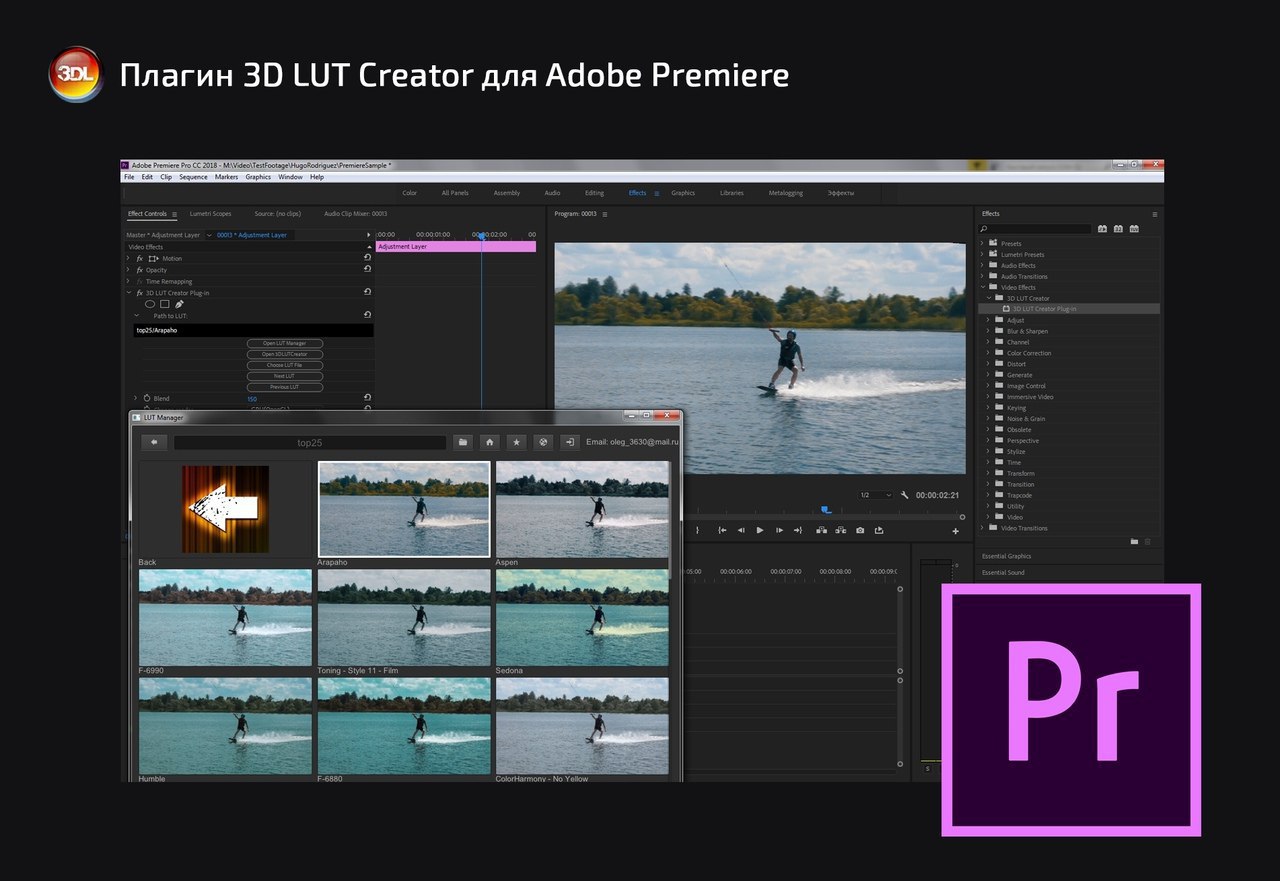Expand the Blend parameter
Screen dimensions: 1280x881
tap(135, 398)
